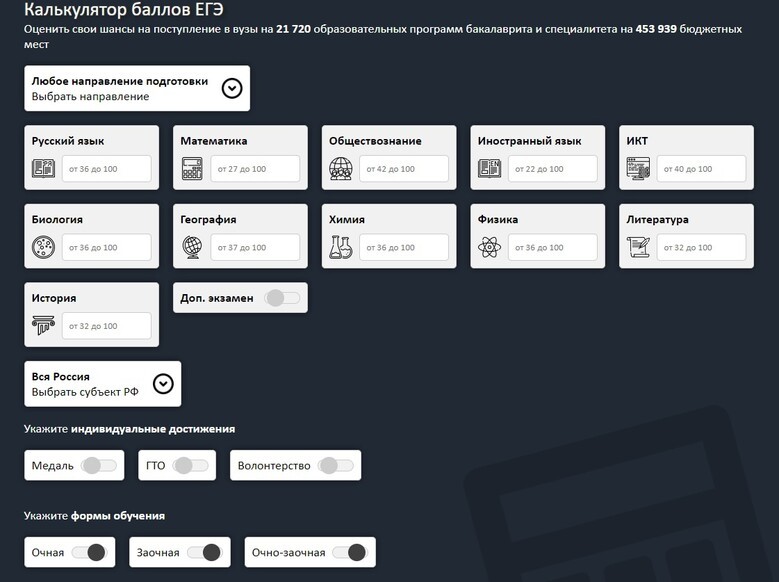Image resolution: width=779 pixels, height=582 pixels.
Task: Click the Иностранный язык card title
Action: click(530, 141)
